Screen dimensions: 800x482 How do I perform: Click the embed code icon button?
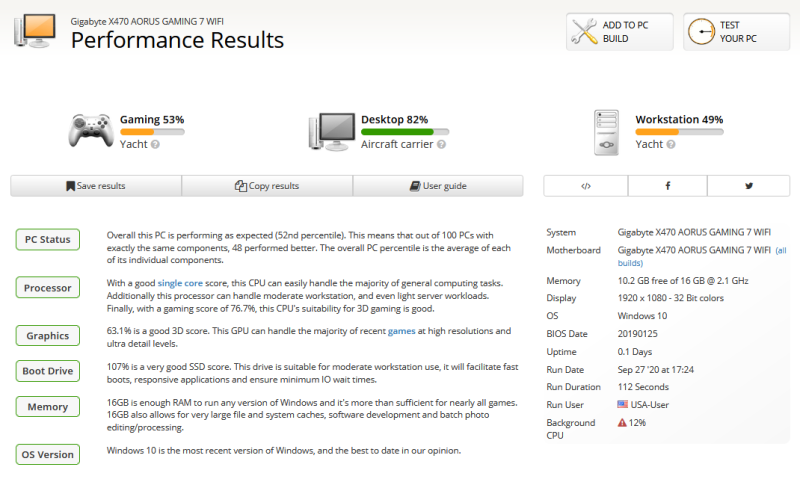(586, 186)
